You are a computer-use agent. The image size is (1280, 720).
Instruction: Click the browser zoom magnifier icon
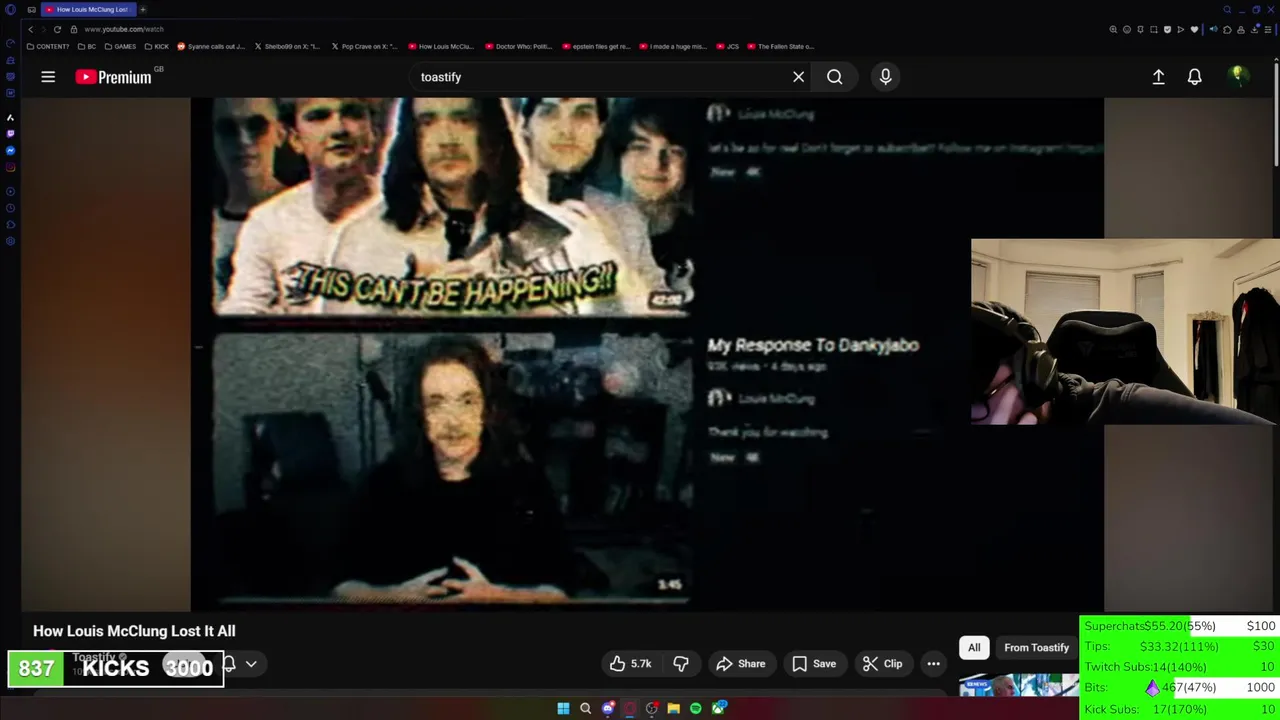point(1113,29)
